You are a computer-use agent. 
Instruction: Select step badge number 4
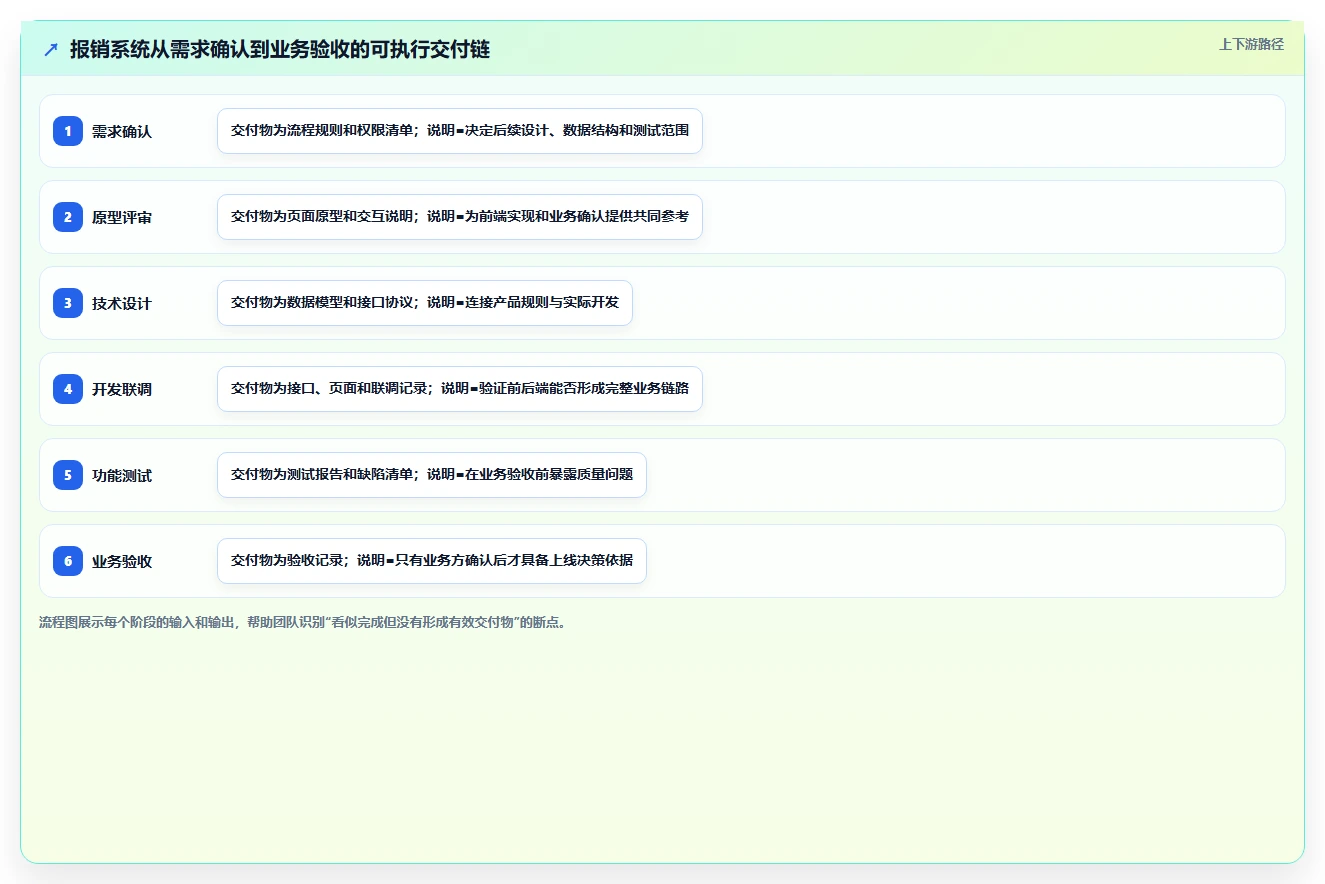click(68, 389)
